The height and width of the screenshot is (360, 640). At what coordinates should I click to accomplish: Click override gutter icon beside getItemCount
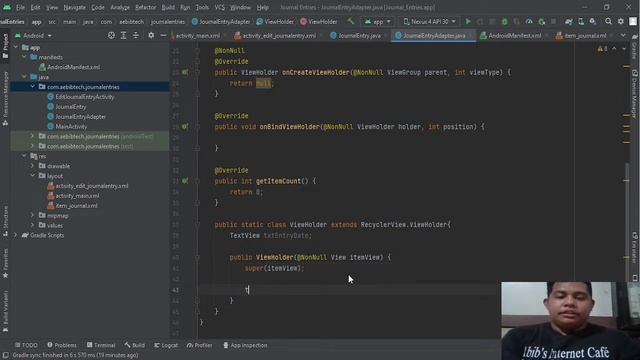(x=185, y=181)
